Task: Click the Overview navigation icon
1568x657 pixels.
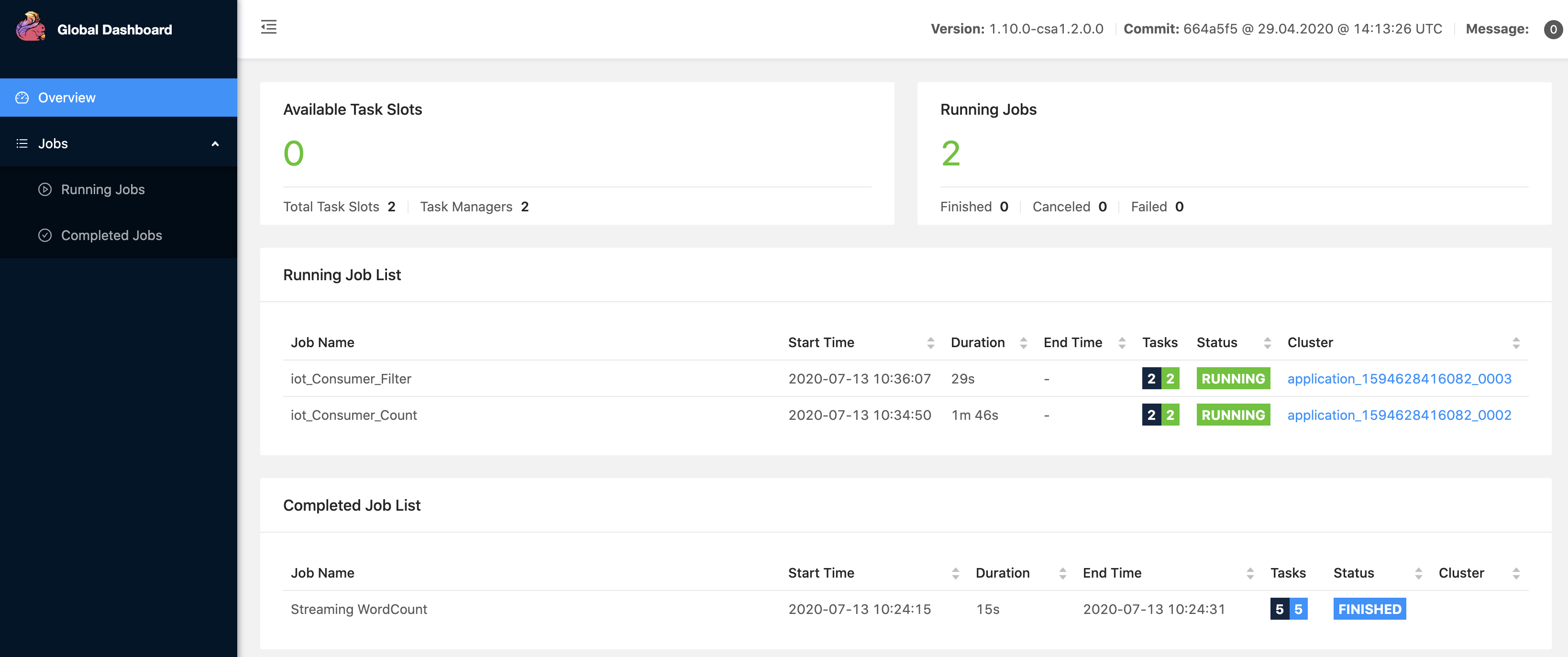Action: 22,97
